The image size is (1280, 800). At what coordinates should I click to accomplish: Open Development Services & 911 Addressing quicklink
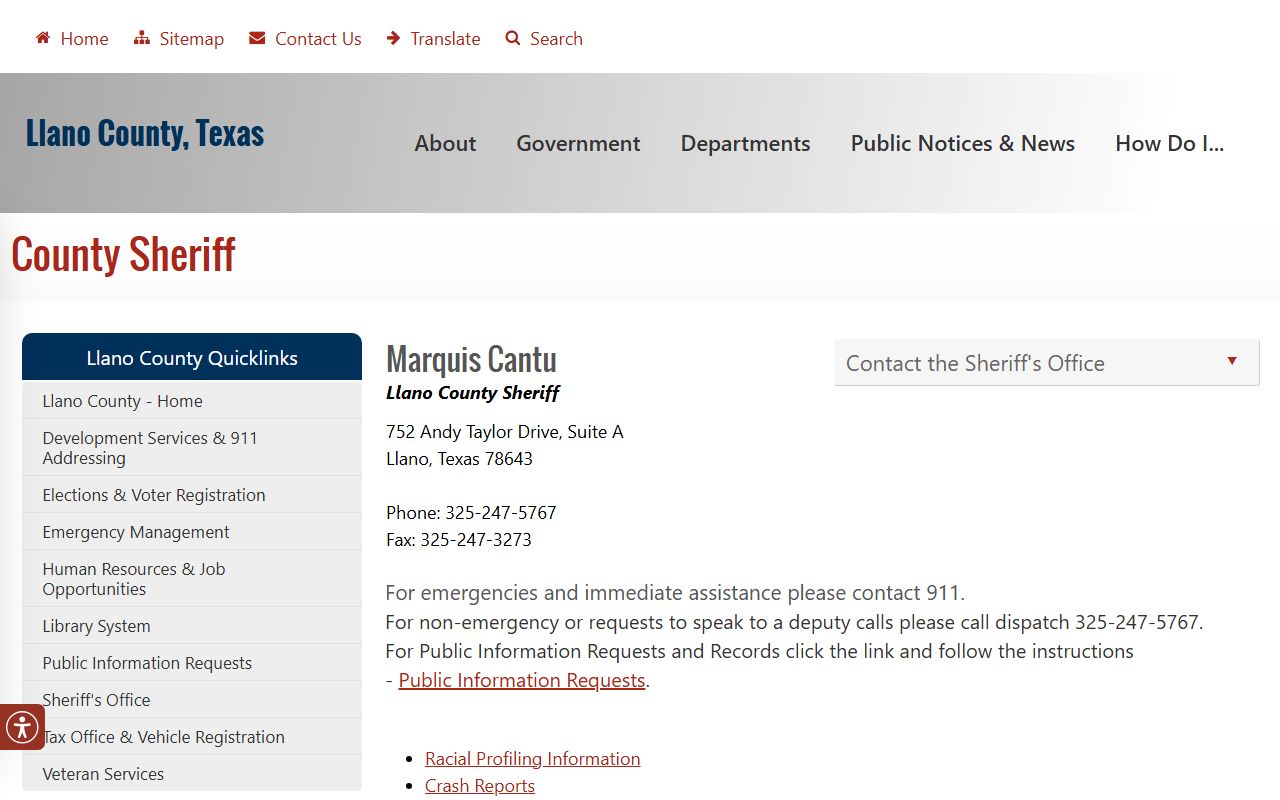click(x=192, y=448)
